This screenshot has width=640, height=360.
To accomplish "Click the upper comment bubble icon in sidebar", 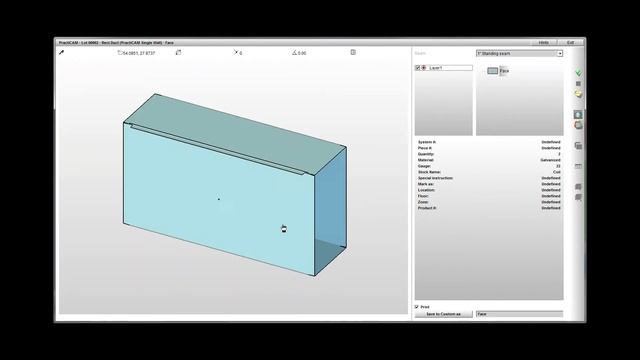I will (578, 187).
